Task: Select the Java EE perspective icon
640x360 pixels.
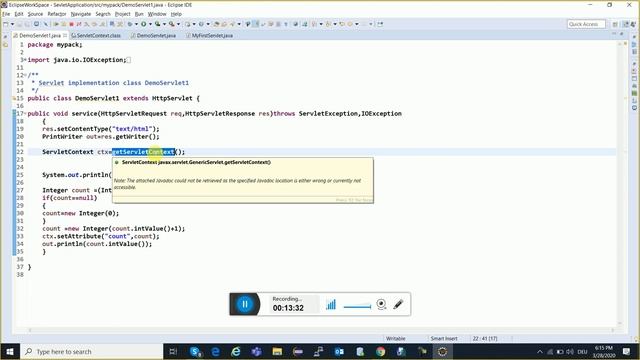Action: pyautogui.click(x=626, y=24)
